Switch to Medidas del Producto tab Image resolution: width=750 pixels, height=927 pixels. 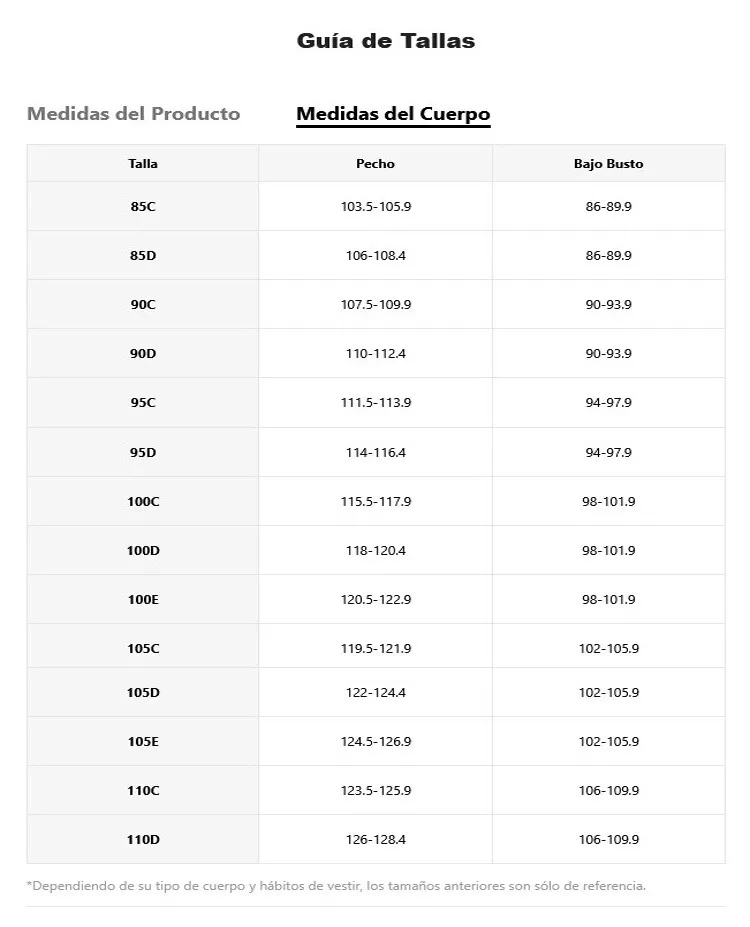(133, 113)
